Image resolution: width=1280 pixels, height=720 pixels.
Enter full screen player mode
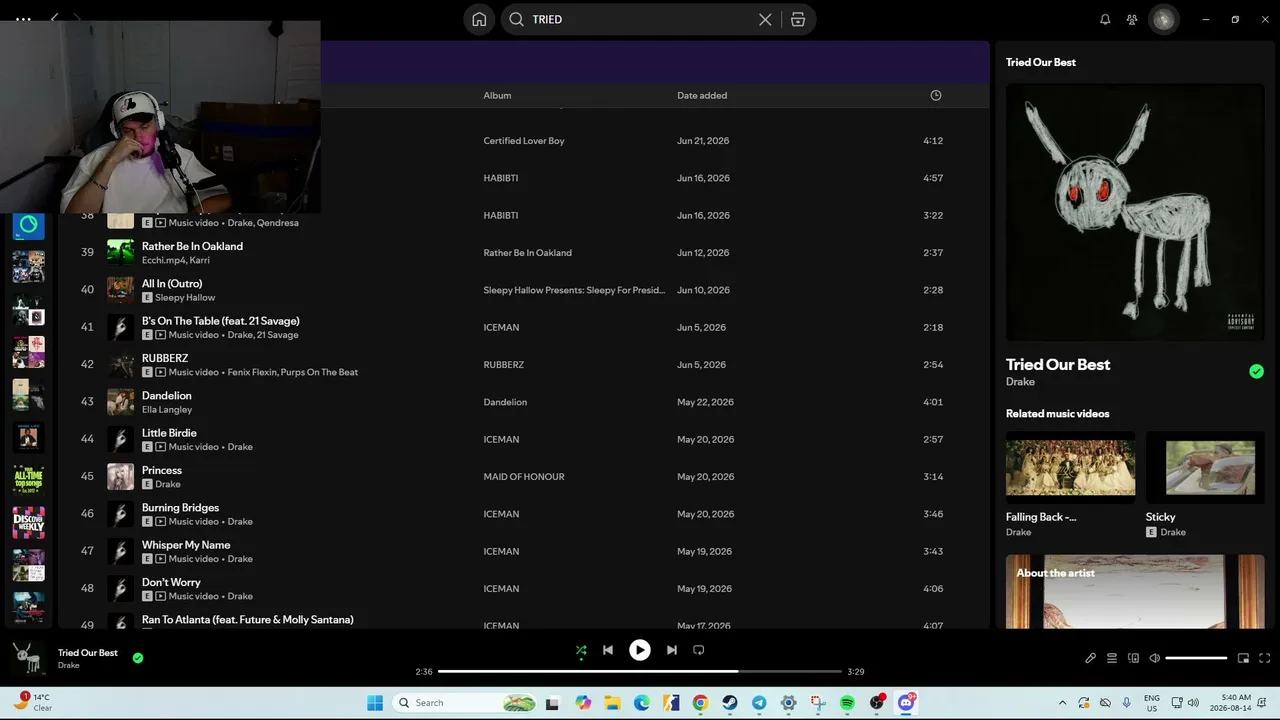click(1265, 658)
